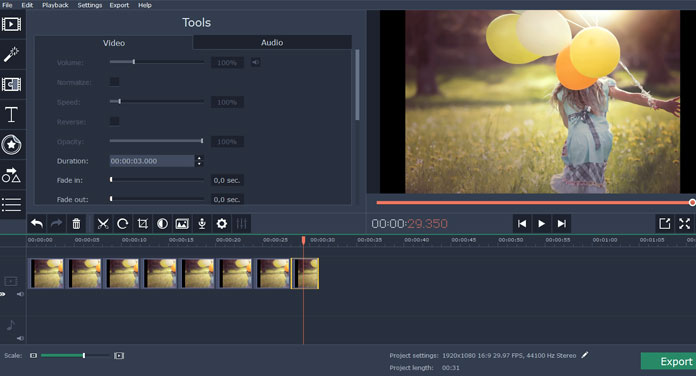Split clip with the scissors tool

click(x=103, y=224)
